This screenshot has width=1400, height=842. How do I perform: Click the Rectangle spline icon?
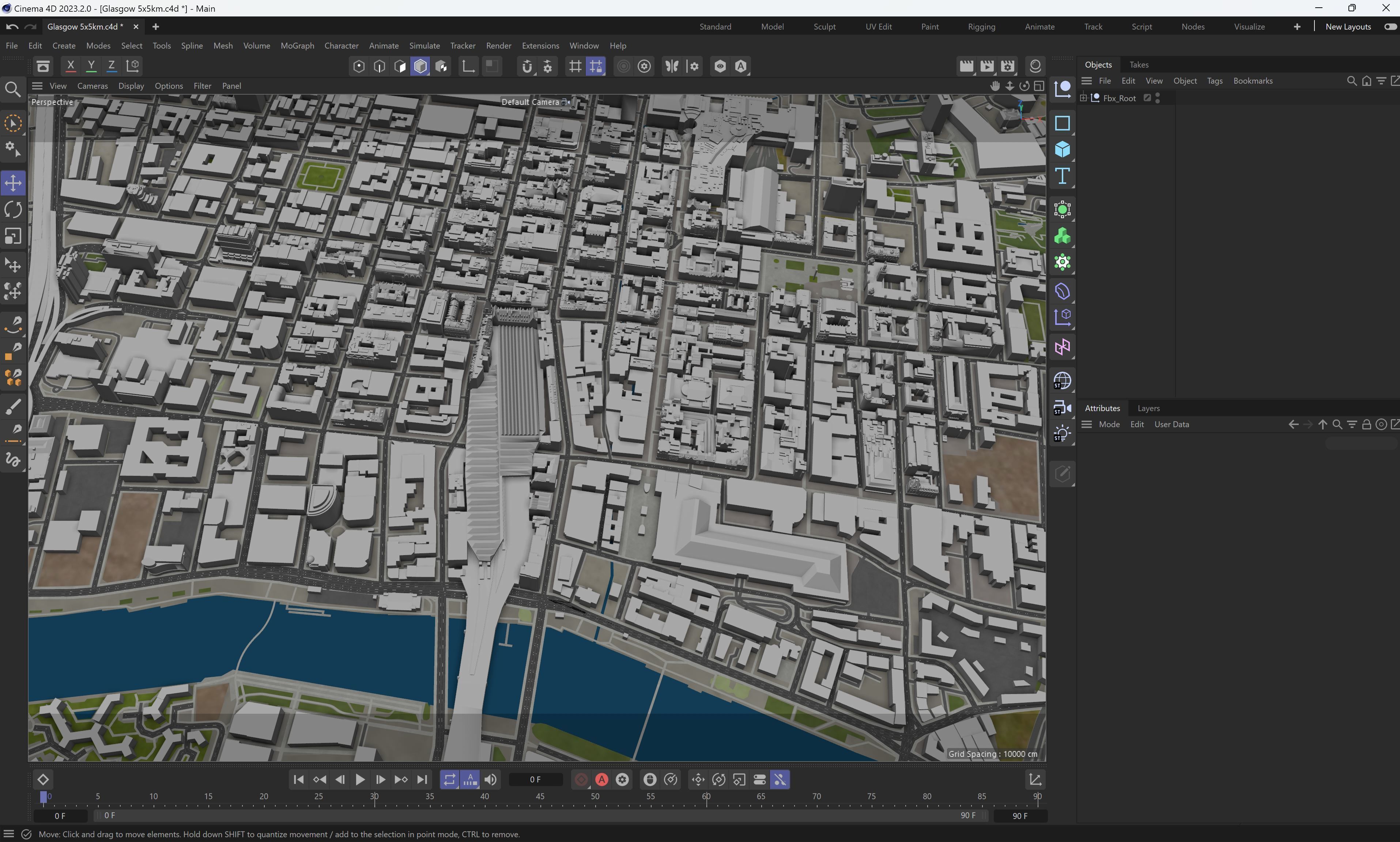point(1063,123)
